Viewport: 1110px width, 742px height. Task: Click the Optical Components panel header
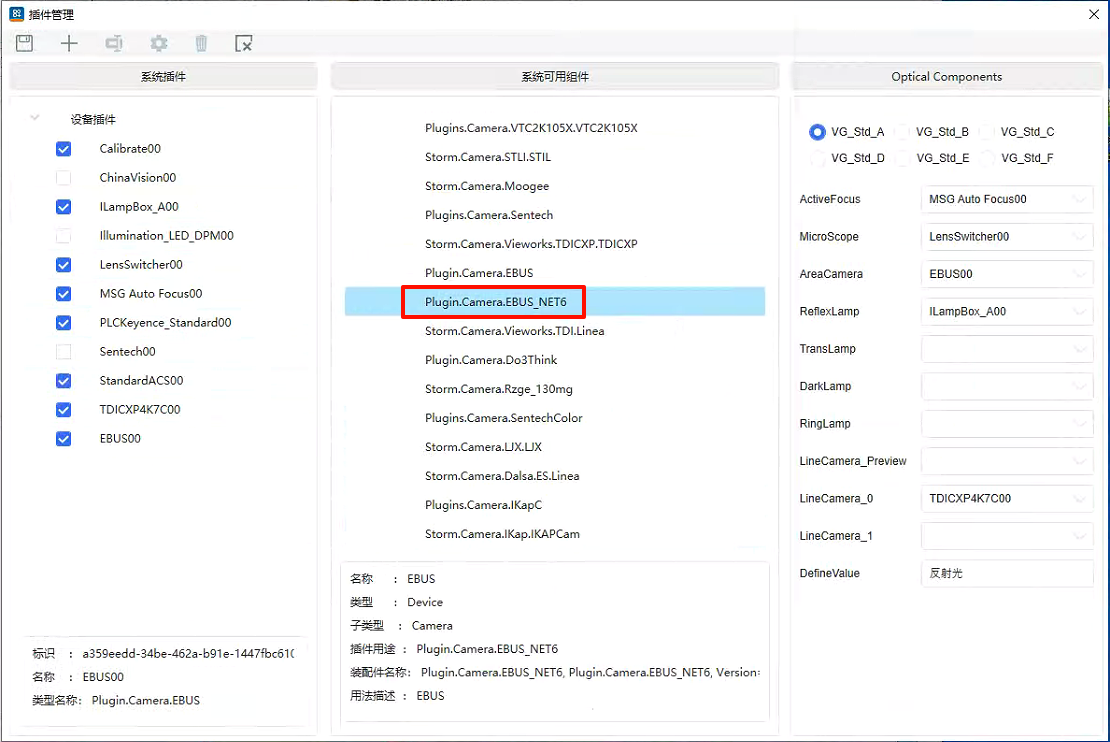[x=946, y=77]
